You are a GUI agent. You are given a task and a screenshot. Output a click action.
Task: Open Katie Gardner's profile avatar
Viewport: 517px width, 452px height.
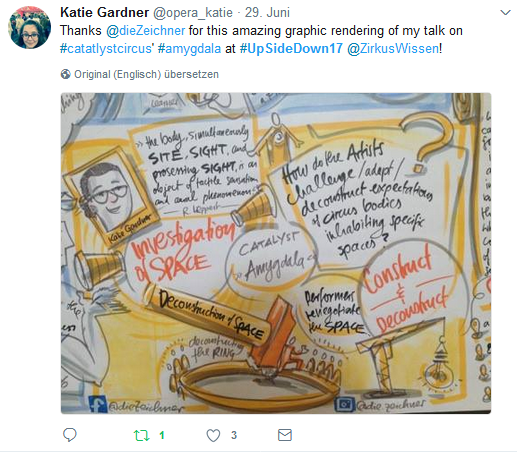tap(29, 27)
